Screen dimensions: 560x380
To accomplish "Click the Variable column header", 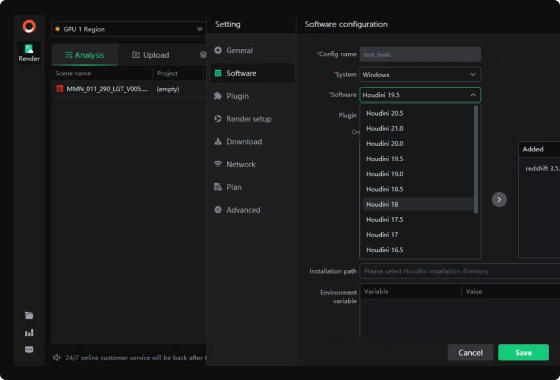I will click(376, 291).
